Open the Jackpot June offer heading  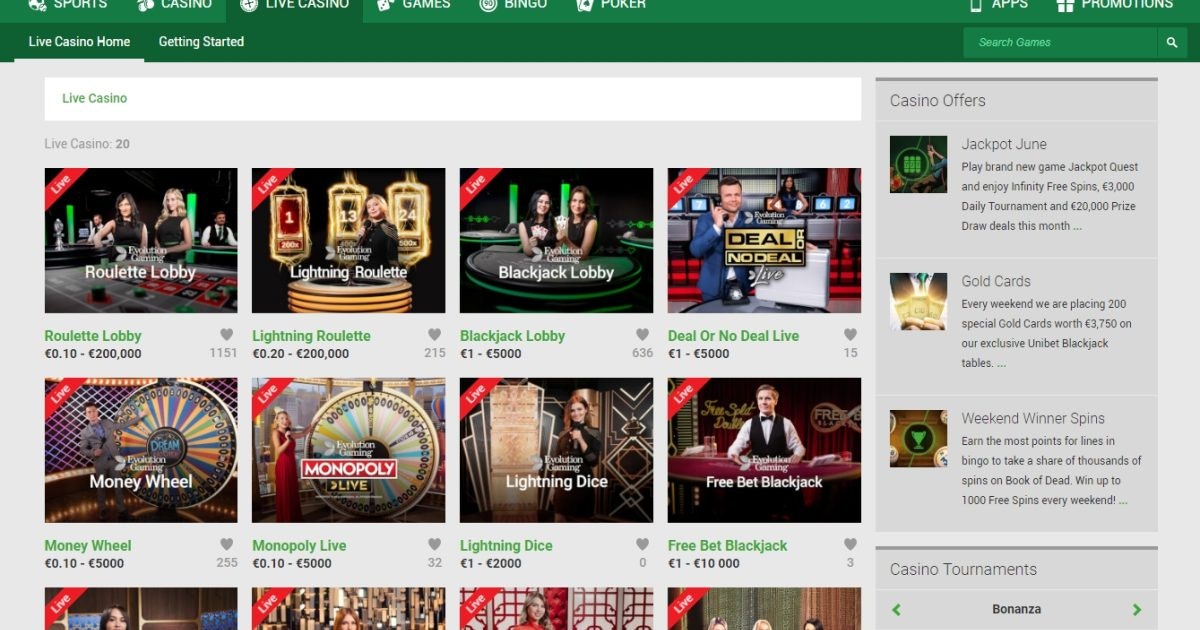pyautogui.click(x=1004, y=144)
